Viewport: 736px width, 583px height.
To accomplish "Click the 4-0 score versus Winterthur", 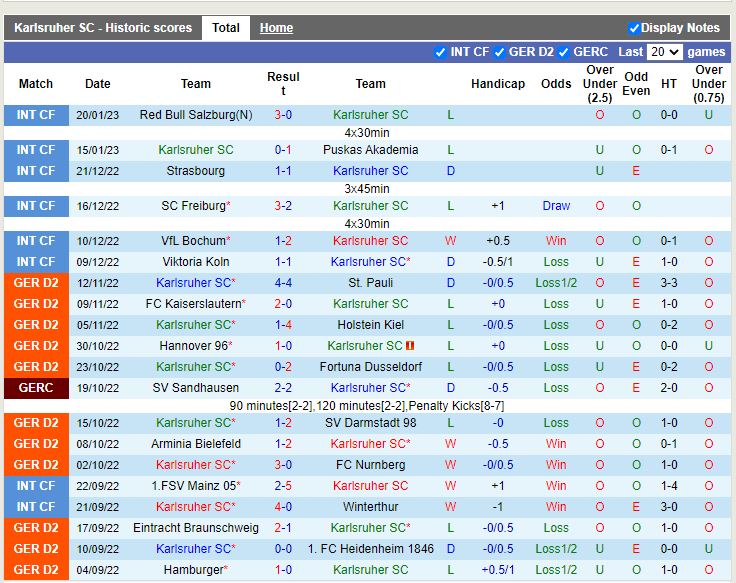I will [283, 507].
